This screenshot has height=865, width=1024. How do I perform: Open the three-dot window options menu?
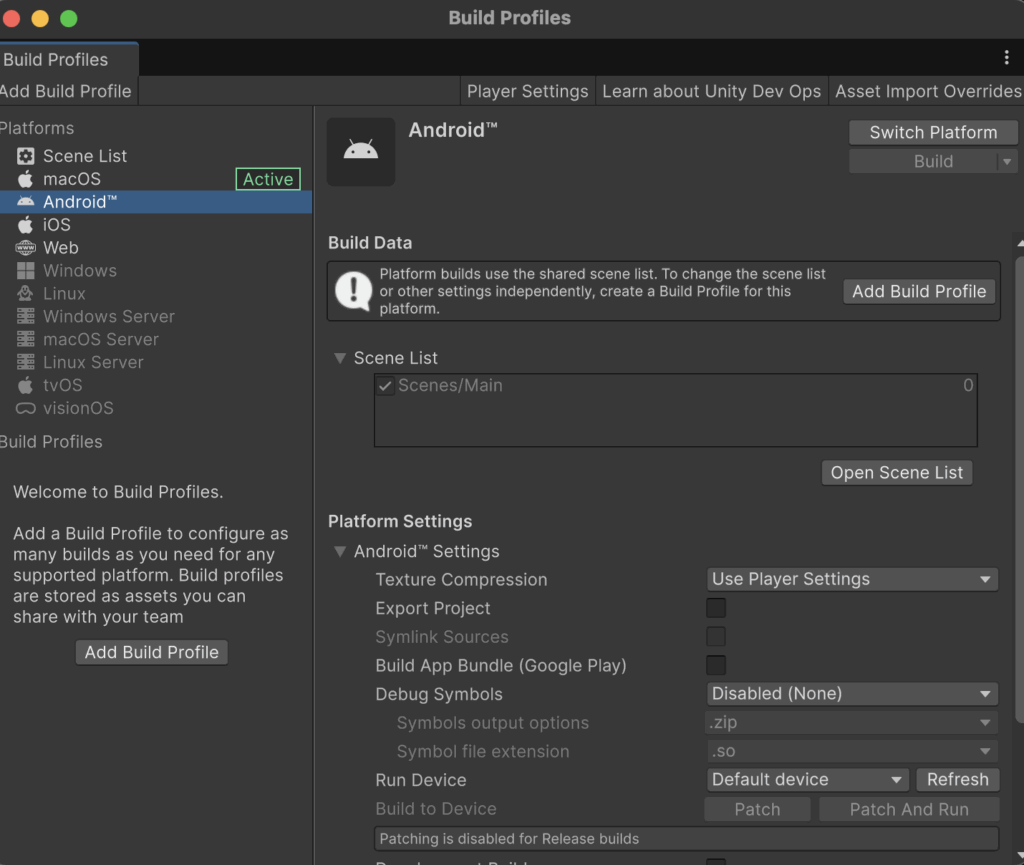coord(1006,57)
